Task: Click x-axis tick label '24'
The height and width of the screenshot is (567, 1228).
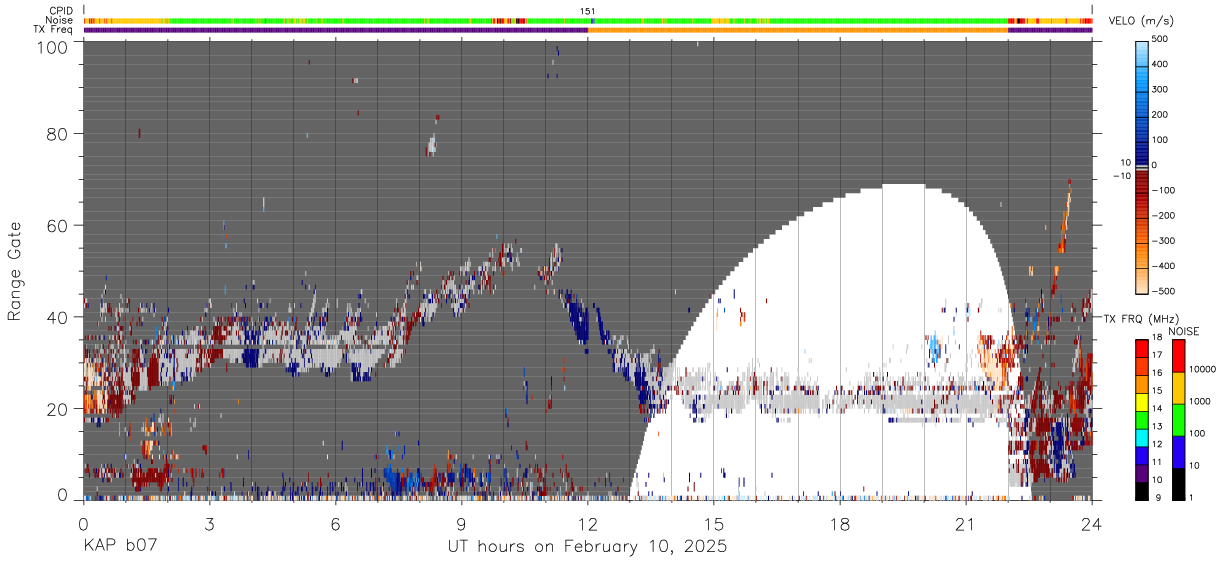Action: (1092, 523)
